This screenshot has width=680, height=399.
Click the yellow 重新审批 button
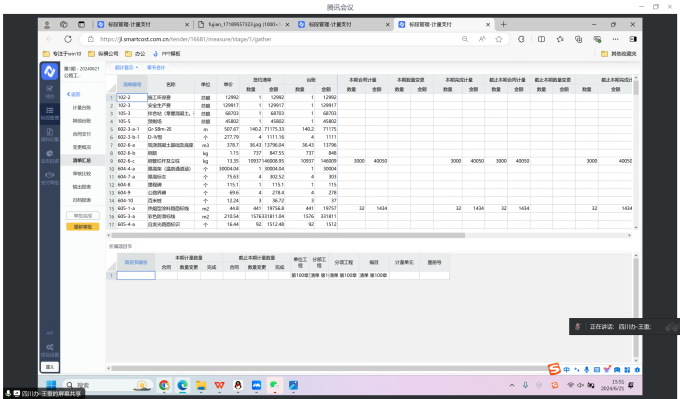[x=82, y=227]
